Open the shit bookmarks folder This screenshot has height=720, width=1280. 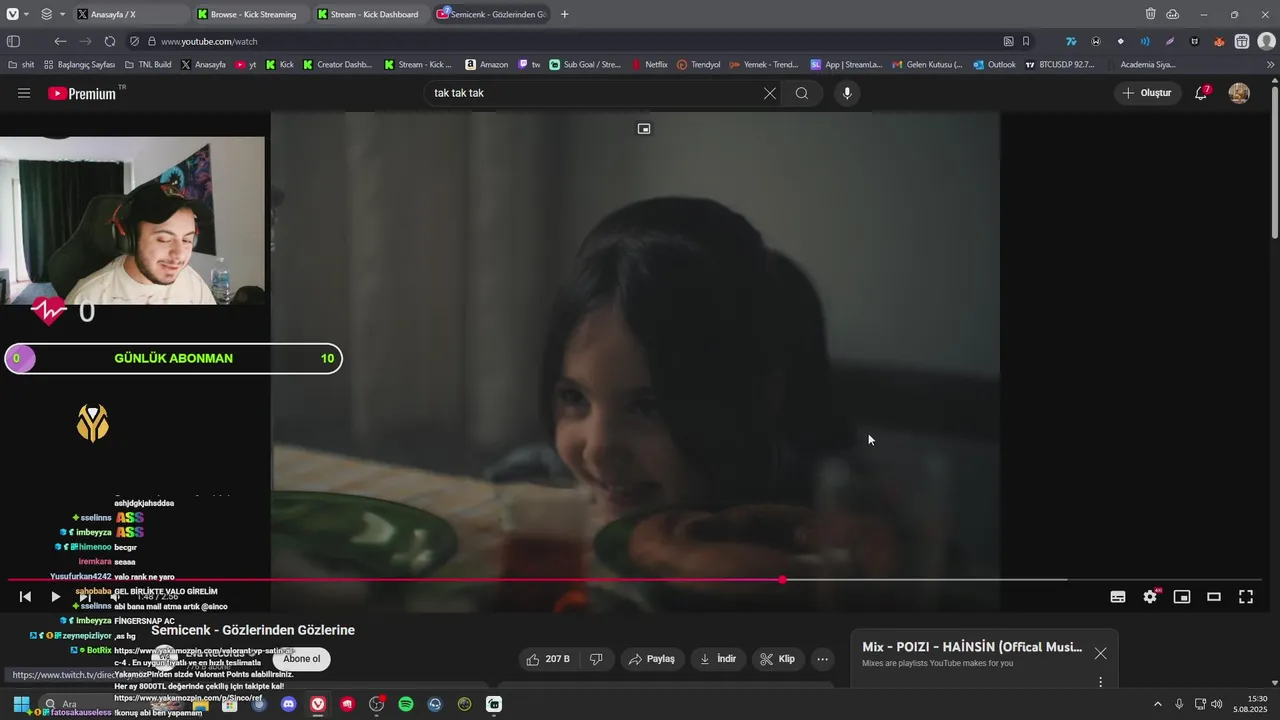[21, 64]
